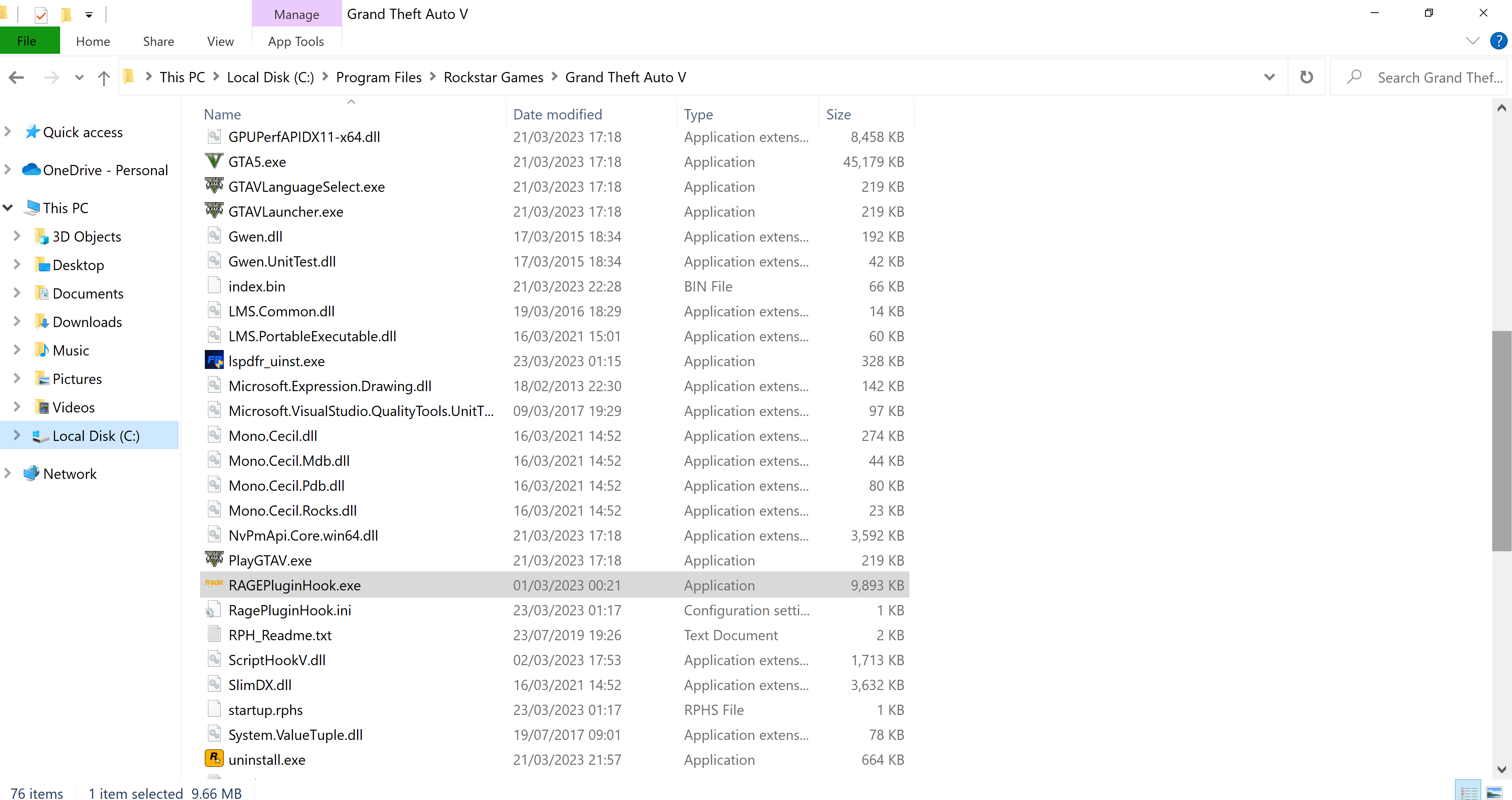Click the RAGEPluginHook.exe RAGE icon
Viewport: 1512px width, 800px height.
214,583
